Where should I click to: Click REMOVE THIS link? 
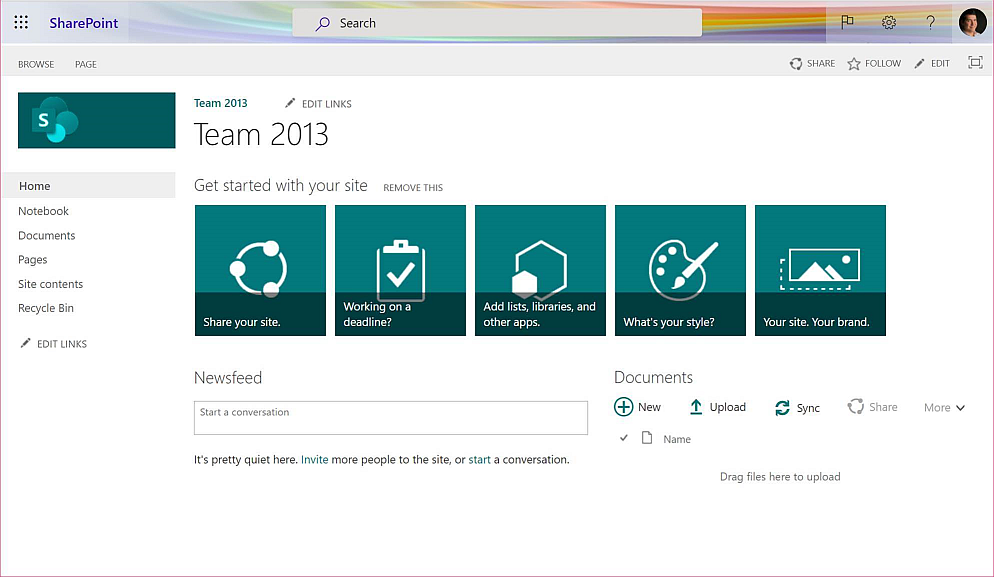[413, 188]
